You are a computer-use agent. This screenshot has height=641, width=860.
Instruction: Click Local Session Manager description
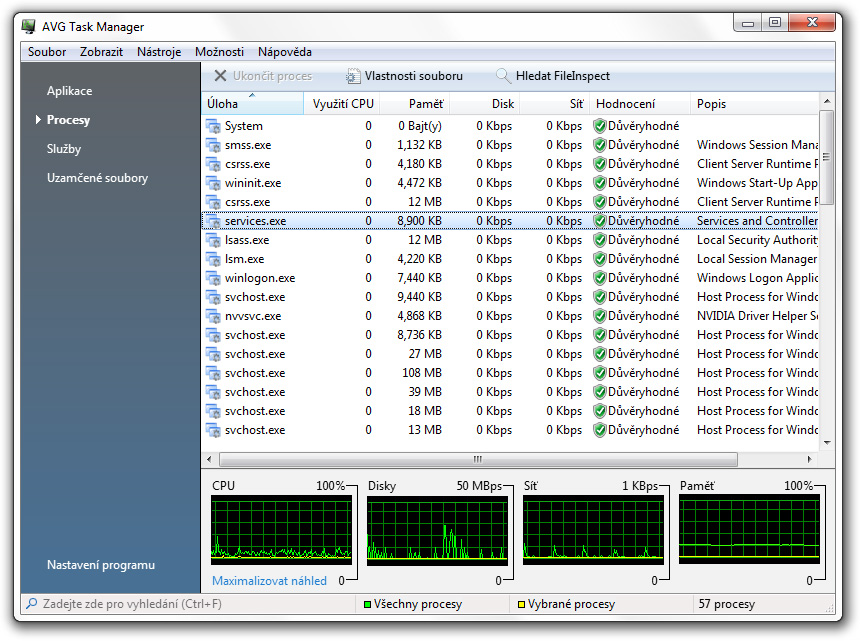pos(757,259)
